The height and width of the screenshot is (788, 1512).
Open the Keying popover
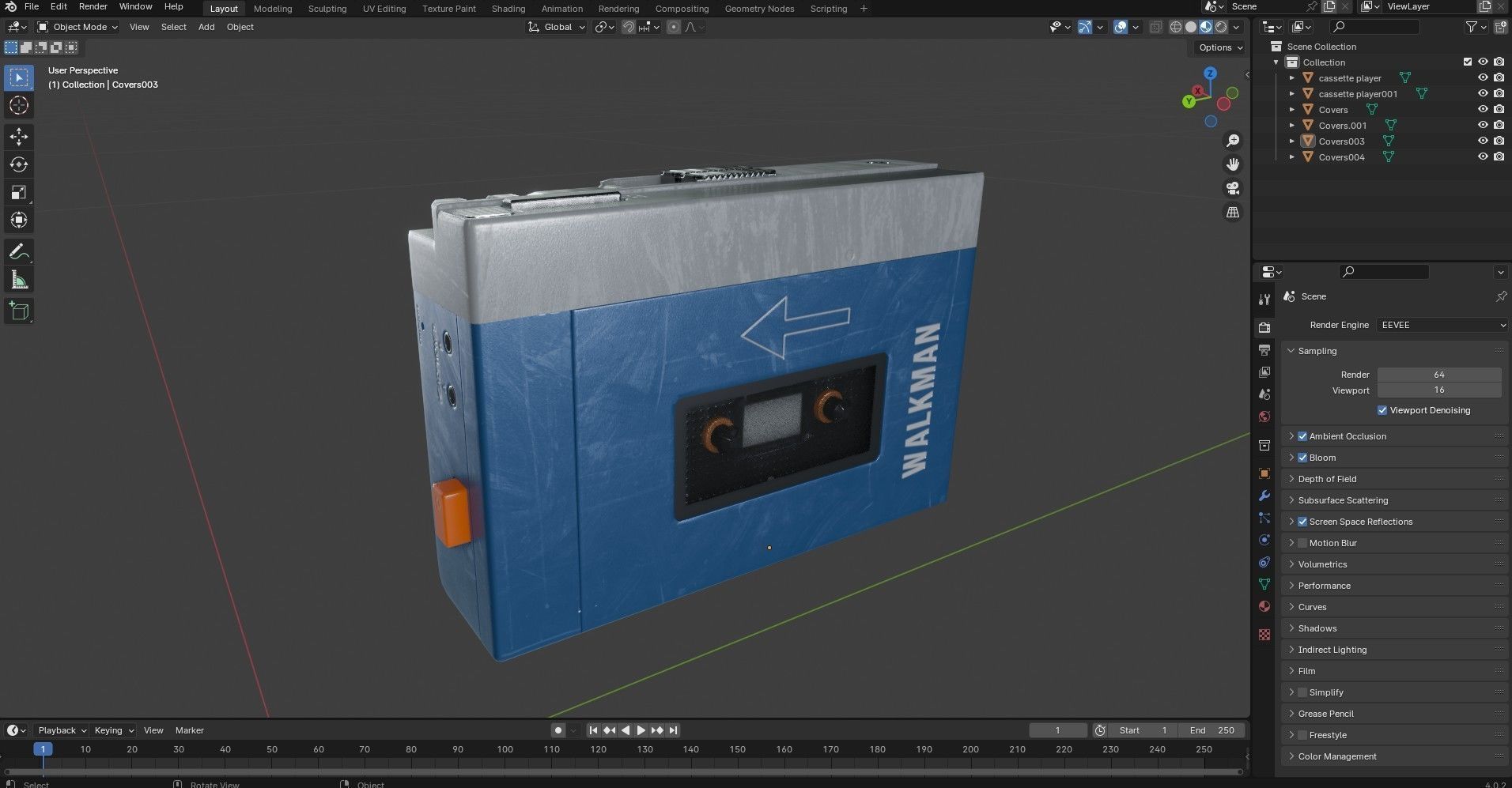coord(114,730)
